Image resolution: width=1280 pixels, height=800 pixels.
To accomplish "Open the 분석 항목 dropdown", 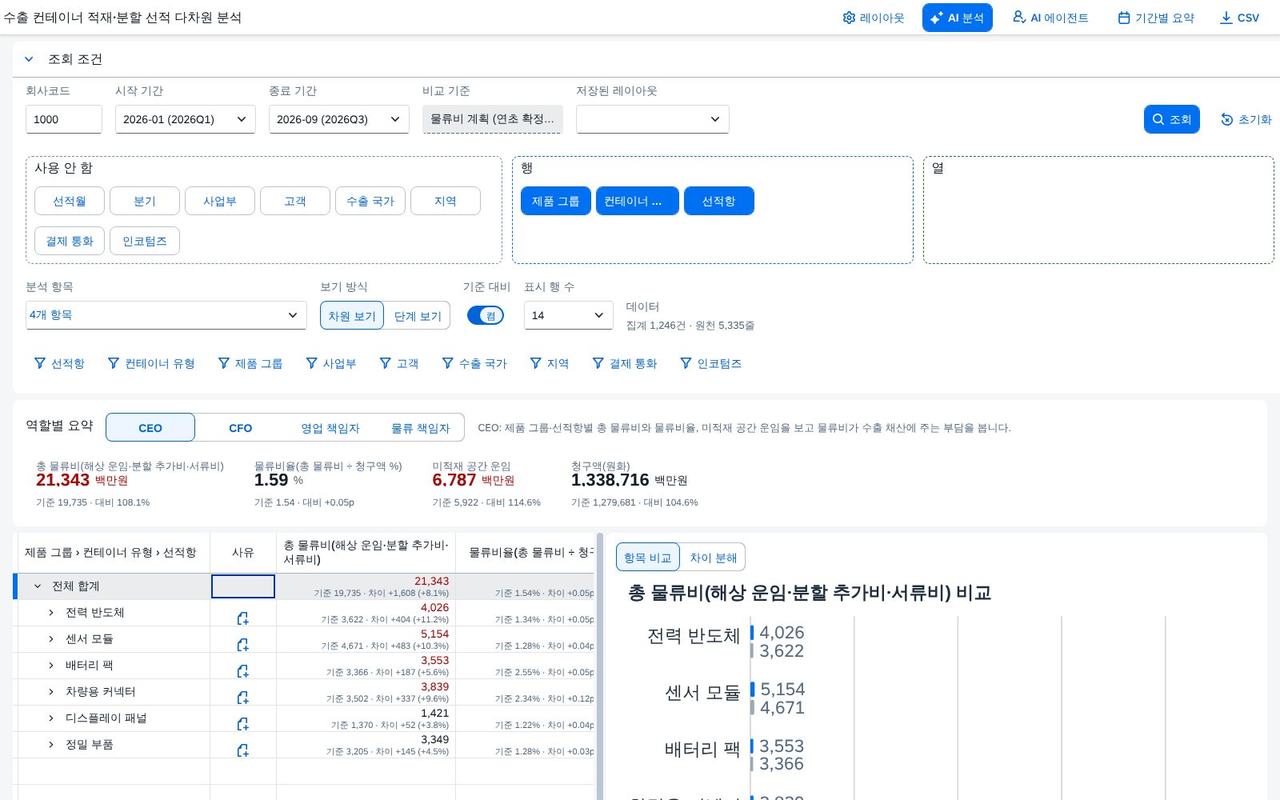I will coord(166,315).
